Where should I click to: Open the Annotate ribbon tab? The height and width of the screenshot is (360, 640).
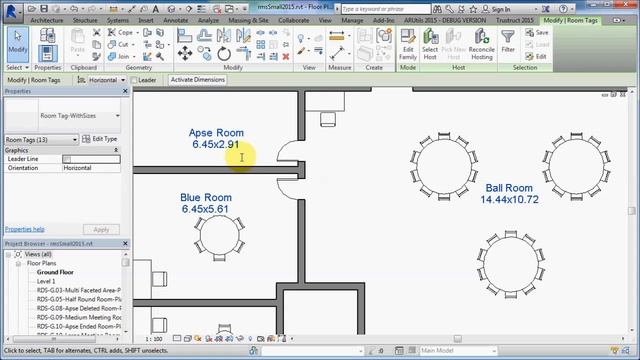[176, 20]
